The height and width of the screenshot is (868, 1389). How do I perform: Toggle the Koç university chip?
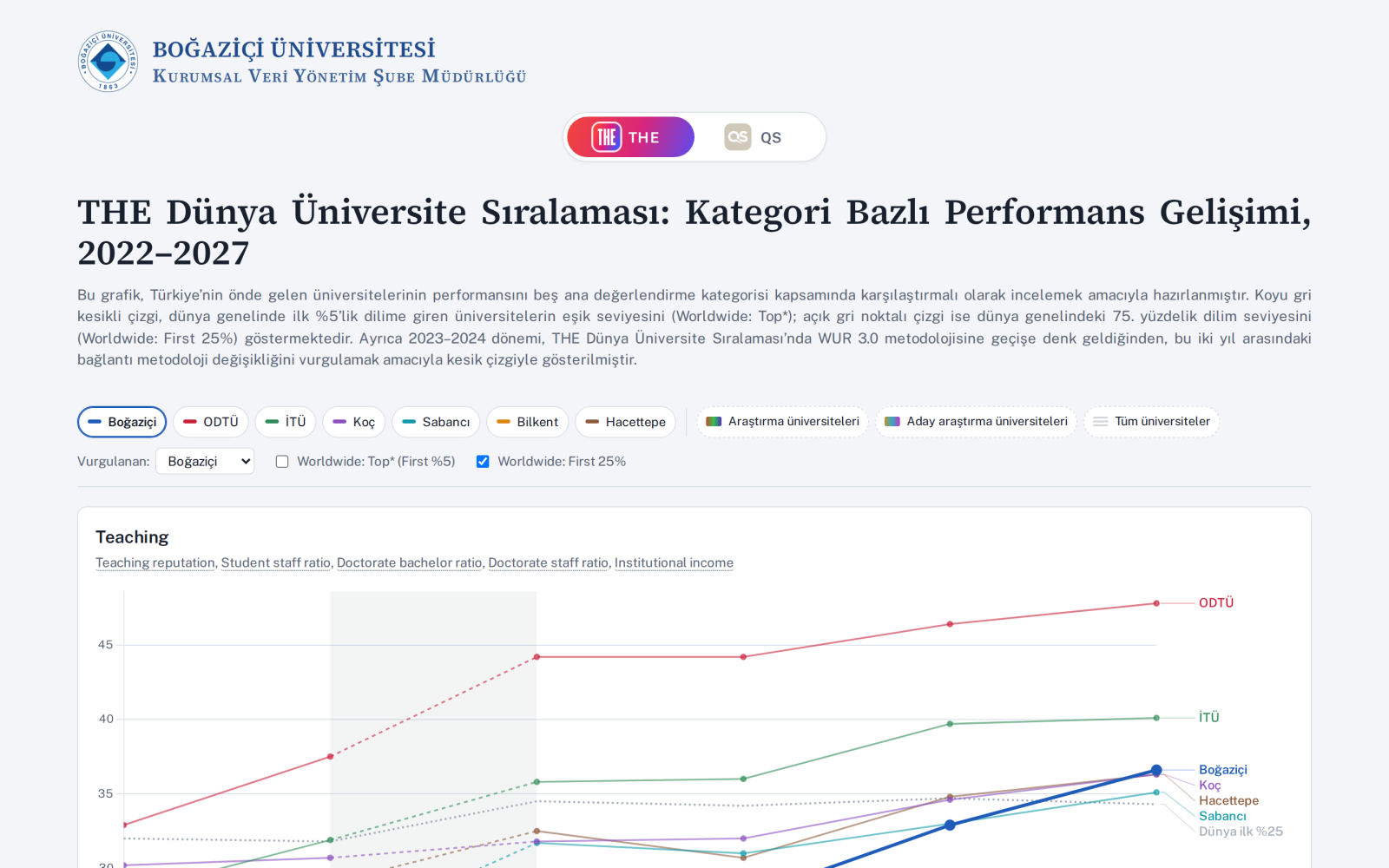(x=354, y=422)
